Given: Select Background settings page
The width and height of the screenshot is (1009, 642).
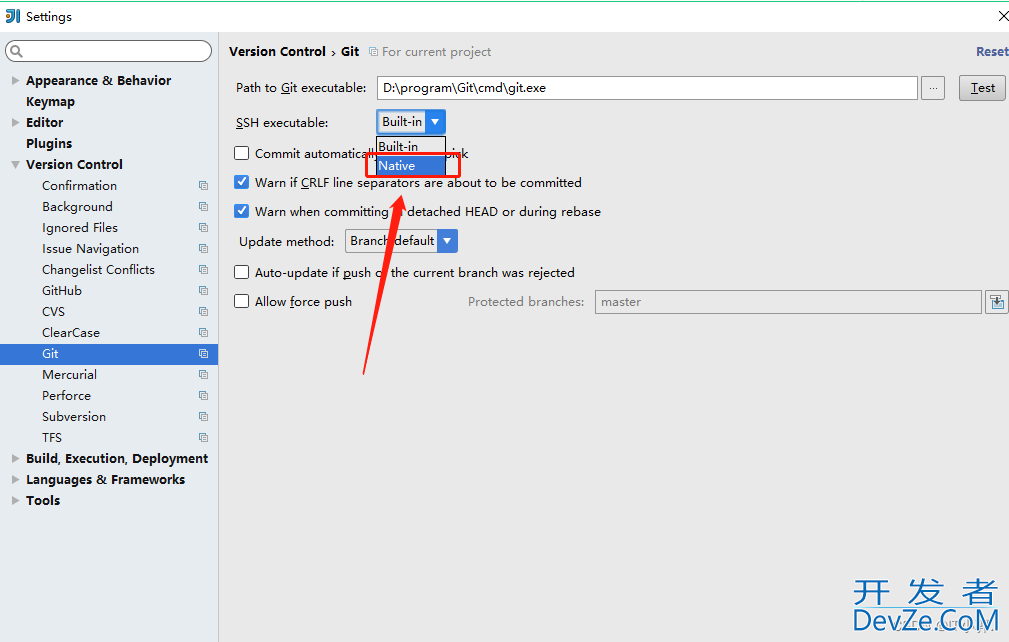Looking at the screenshot, I should point(77,206).
